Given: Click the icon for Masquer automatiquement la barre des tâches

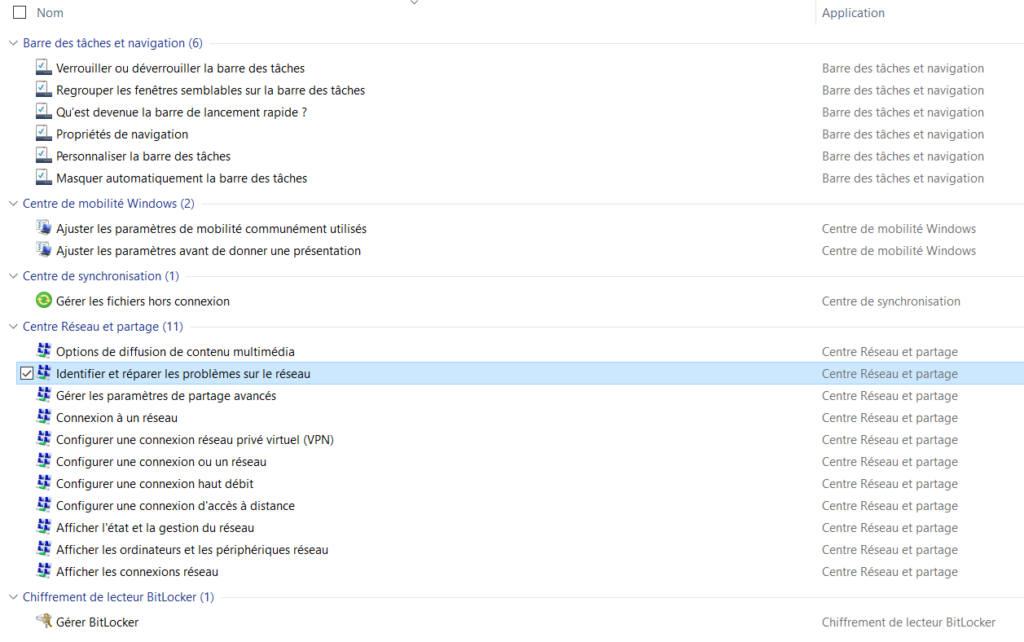Looking at the screenshot, I should 43,178.
